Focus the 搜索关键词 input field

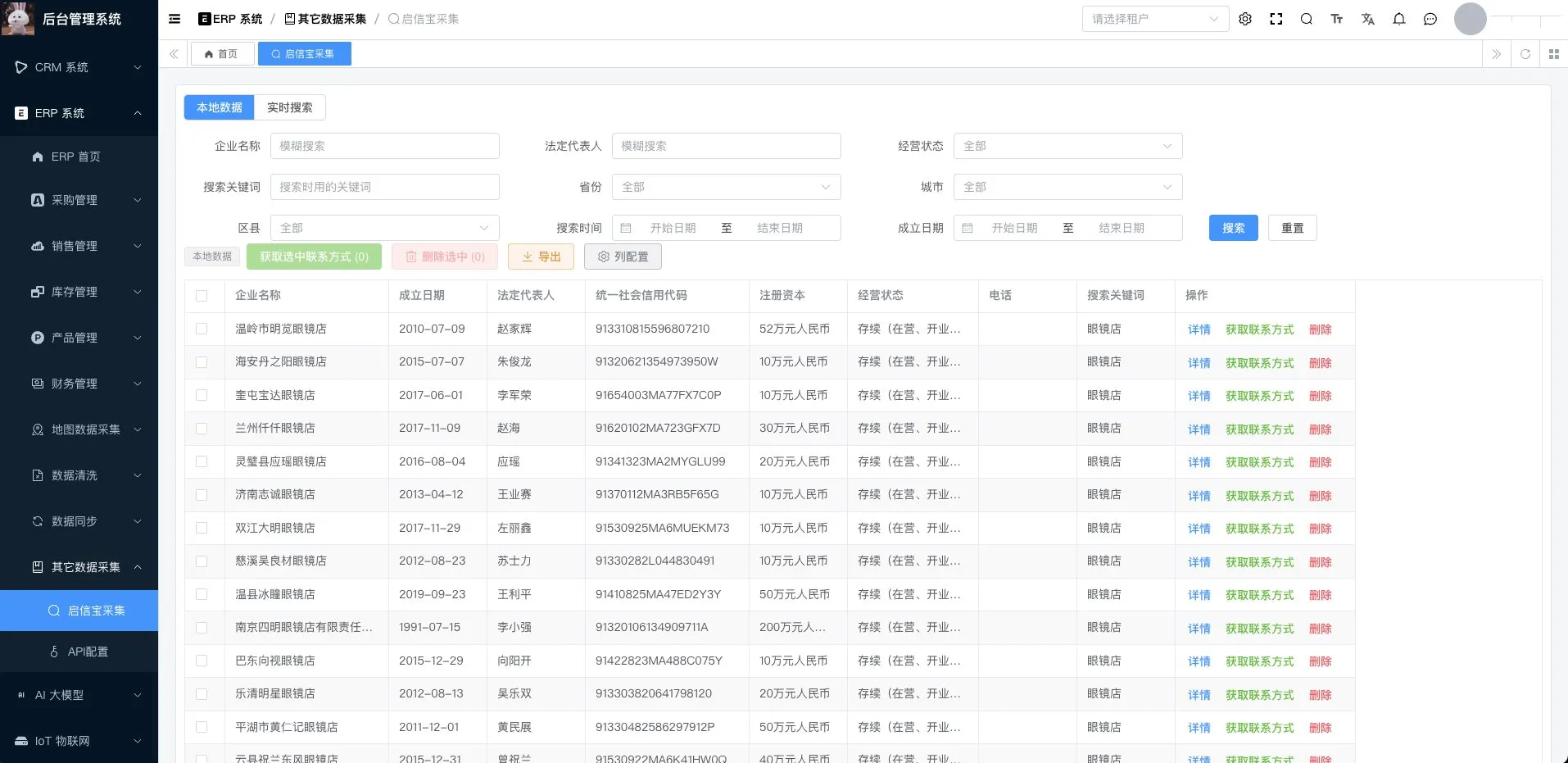tap(384, 187)
